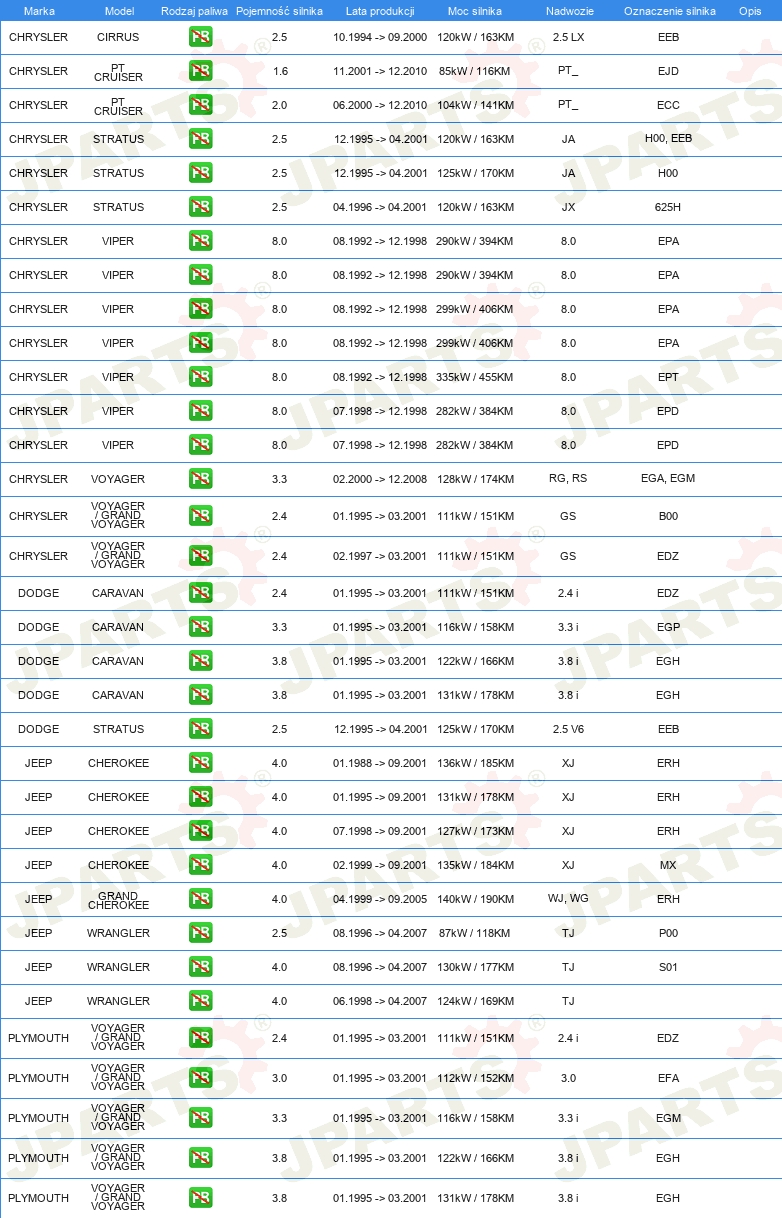
Task: Select the fuel icon in the Plymouth Voyager EGM row
Action: click(x=200, y=1119)
